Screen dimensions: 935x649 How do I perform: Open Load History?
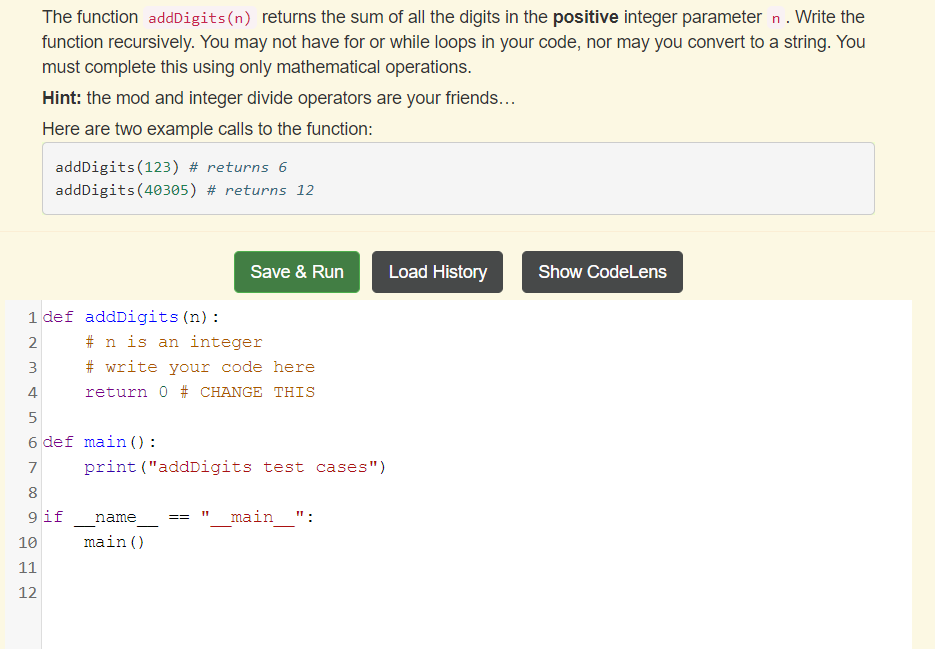(x=438, y=272)
